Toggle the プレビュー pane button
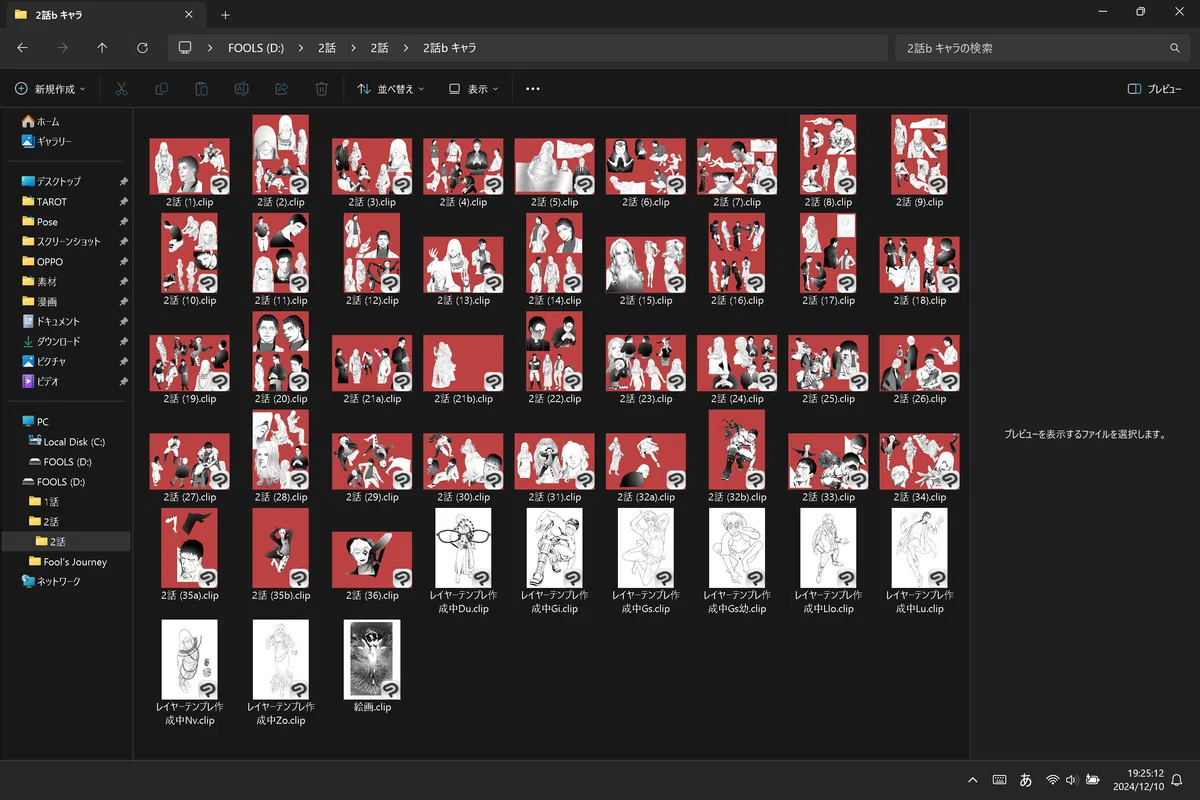The width and height of the screenshot is (1200, 800). pyautogui.click(x=1154, y=89)
